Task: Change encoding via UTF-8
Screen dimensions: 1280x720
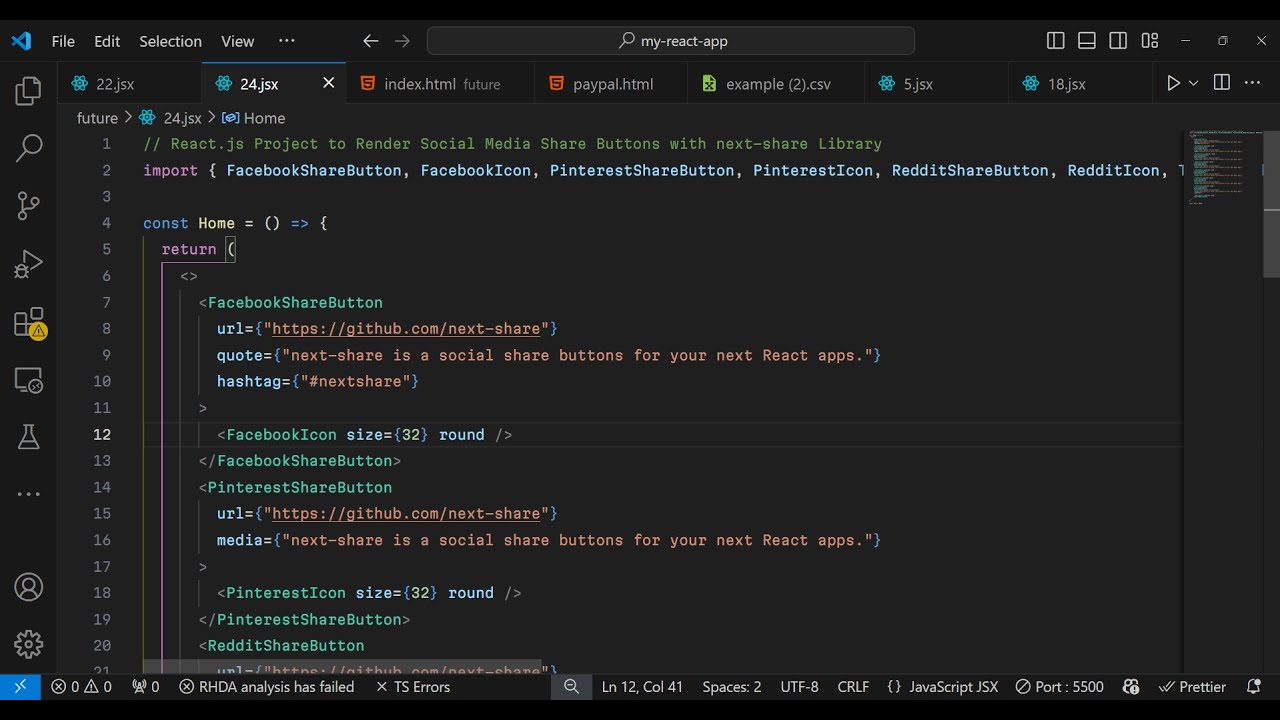Action: 799,687
